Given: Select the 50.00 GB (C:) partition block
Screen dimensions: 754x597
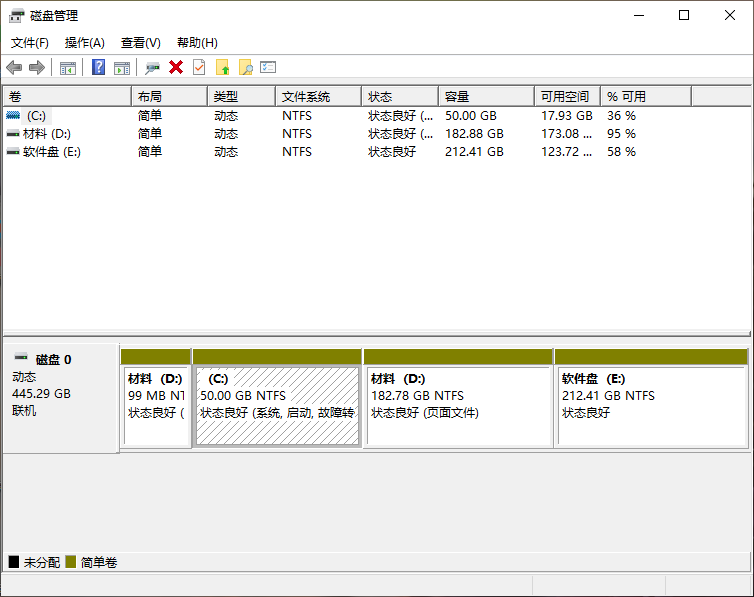Looking at the screenshot, I should pyautogui.click(x=277, y=405).
